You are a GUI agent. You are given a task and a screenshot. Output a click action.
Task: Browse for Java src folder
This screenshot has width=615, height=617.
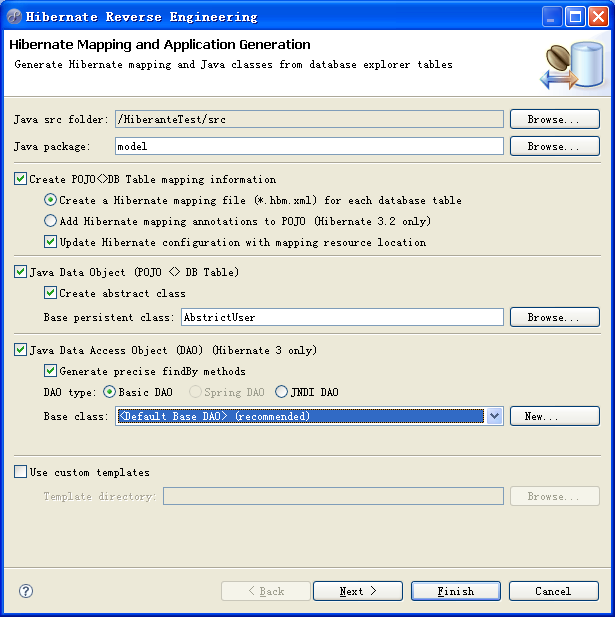[555, 119]
